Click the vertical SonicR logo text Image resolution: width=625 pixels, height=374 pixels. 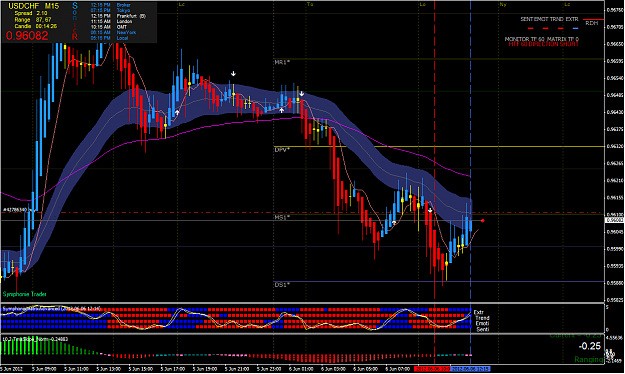click(x=75, y=21)
